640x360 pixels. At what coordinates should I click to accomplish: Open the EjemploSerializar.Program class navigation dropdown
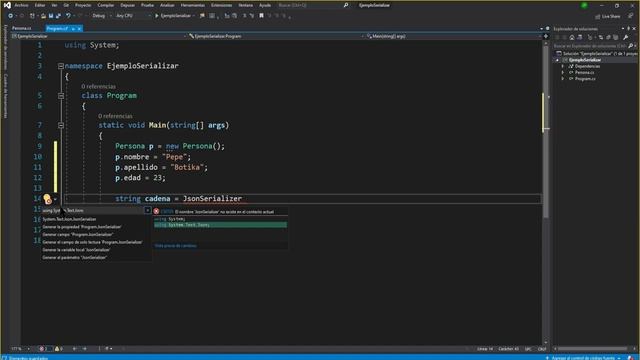(x=276, y=36)
